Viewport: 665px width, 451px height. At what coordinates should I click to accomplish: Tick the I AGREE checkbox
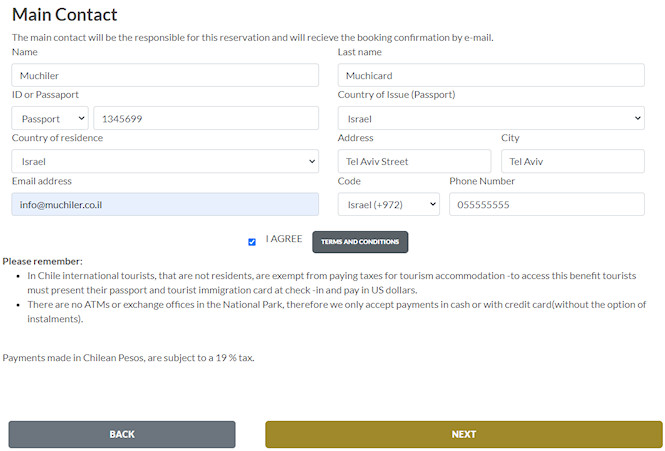point(252,241)
